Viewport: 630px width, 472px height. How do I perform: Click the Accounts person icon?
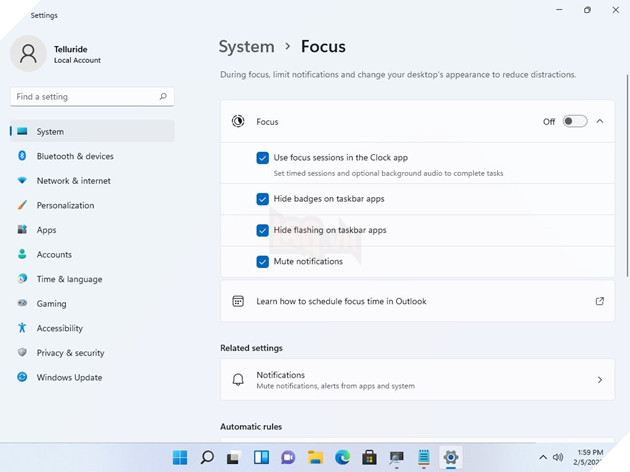pyautogui.click(x=22, y=254)
